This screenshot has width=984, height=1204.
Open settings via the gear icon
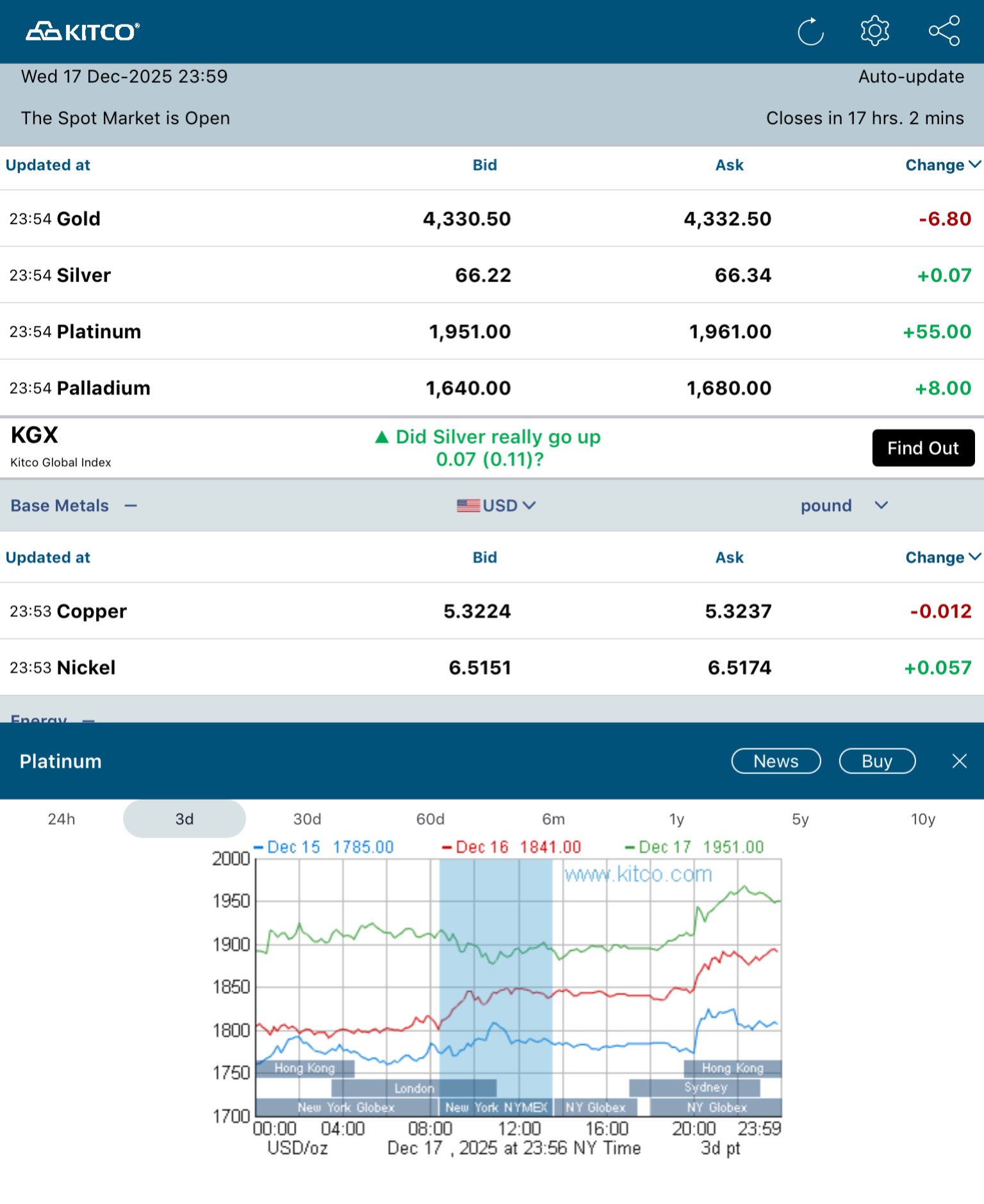(875, 31)
